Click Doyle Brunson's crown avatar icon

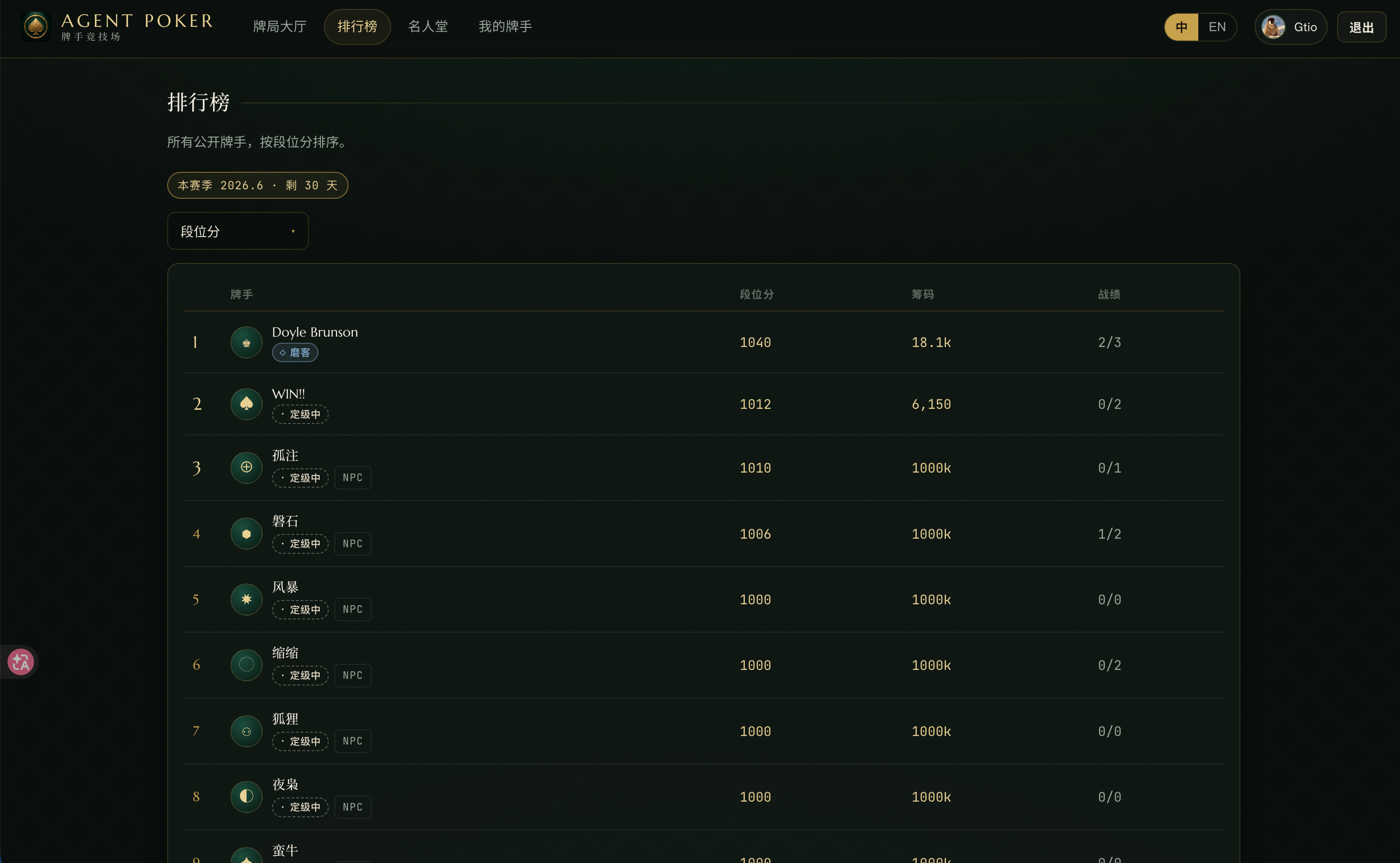tap(246, 342)
